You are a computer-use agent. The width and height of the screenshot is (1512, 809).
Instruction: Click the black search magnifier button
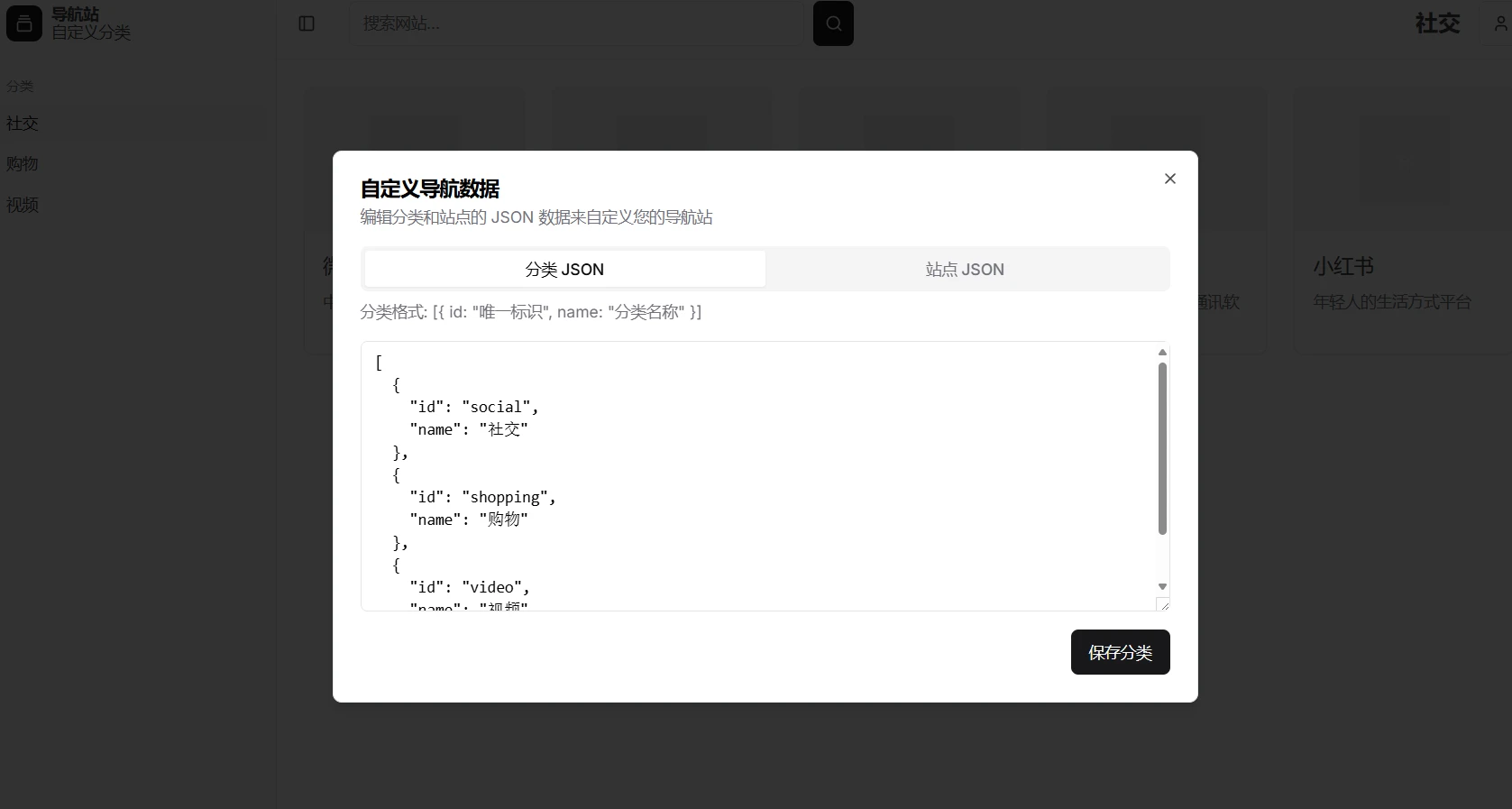pyautogui.click(x=833, y=23)
